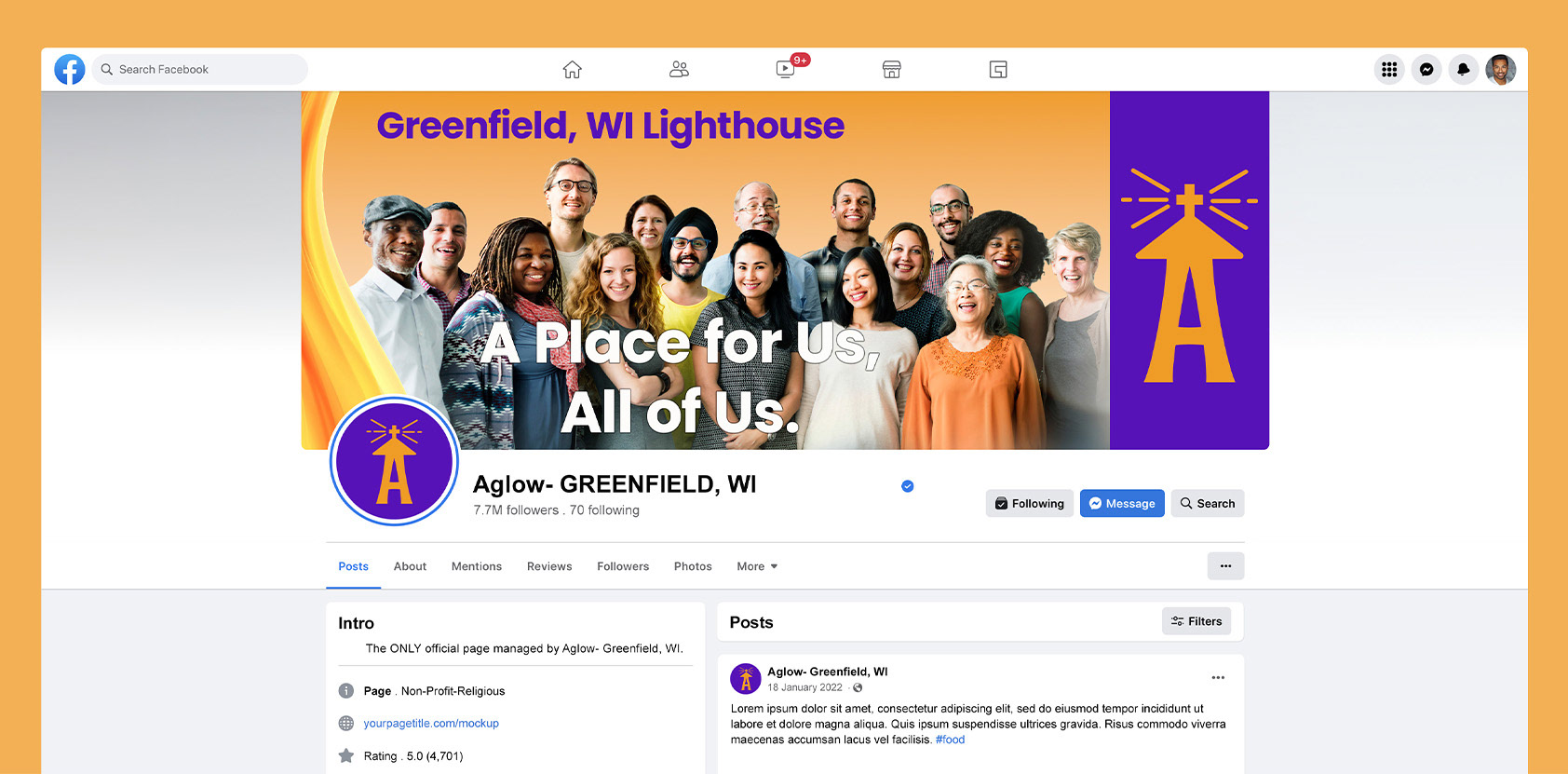Click the Search Facebook input field
1568x774 pixels.
(199, 69)
